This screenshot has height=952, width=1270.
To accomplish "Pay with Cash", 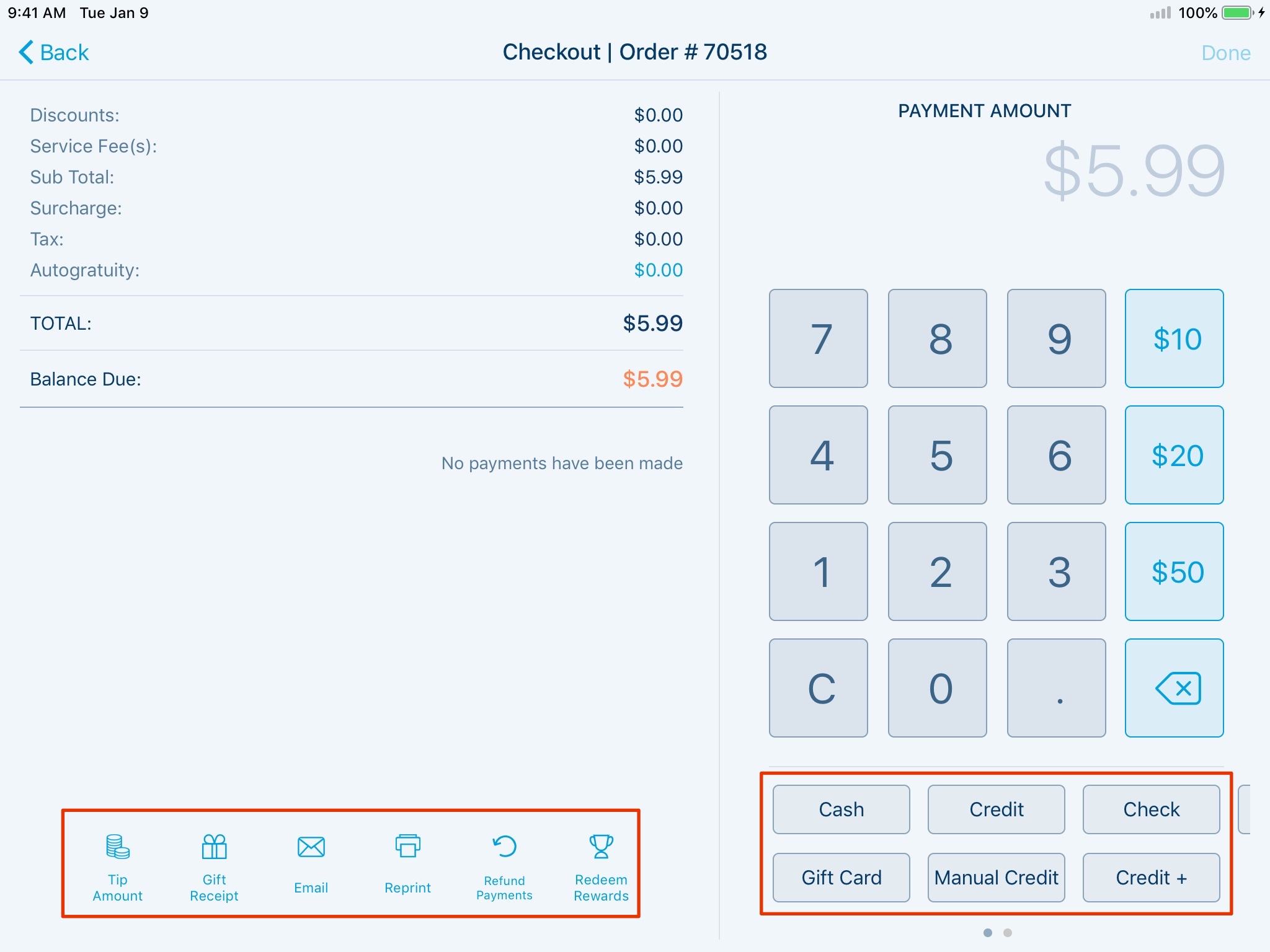I will 841,809.
